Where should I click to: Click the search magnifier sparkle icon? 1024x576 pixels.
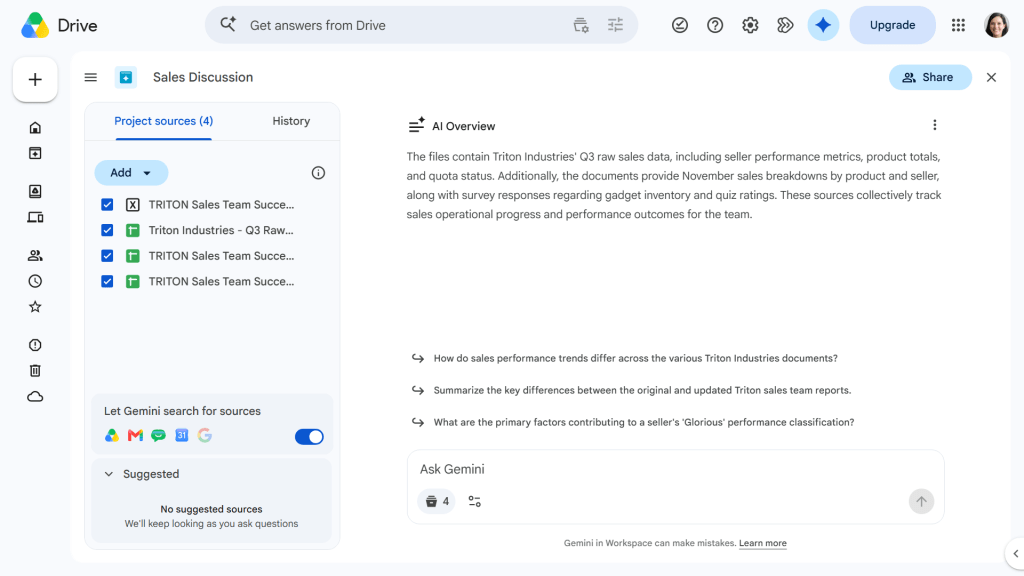click(x=227, y=25)
